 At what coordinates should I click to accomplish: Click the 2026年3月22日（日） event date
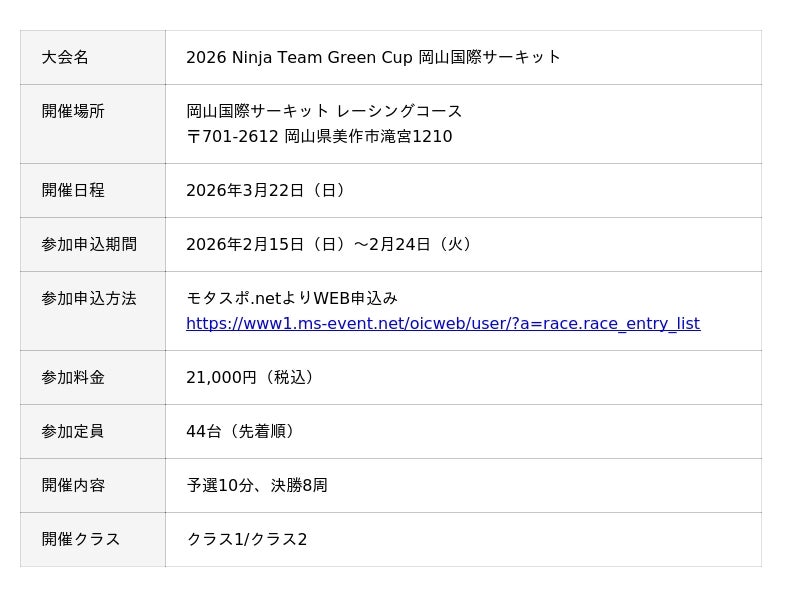(268, 190)
